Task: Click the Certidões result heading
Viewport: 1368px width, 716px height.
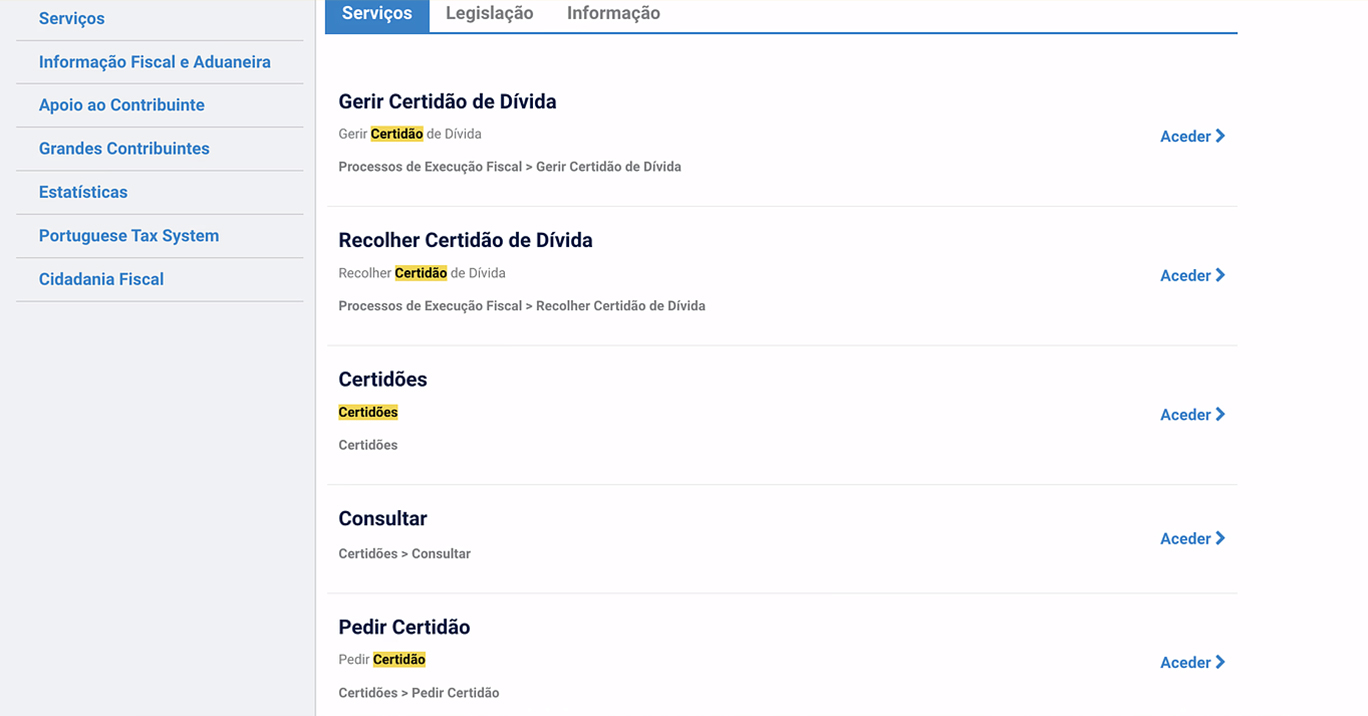Action: click(383, 380)
